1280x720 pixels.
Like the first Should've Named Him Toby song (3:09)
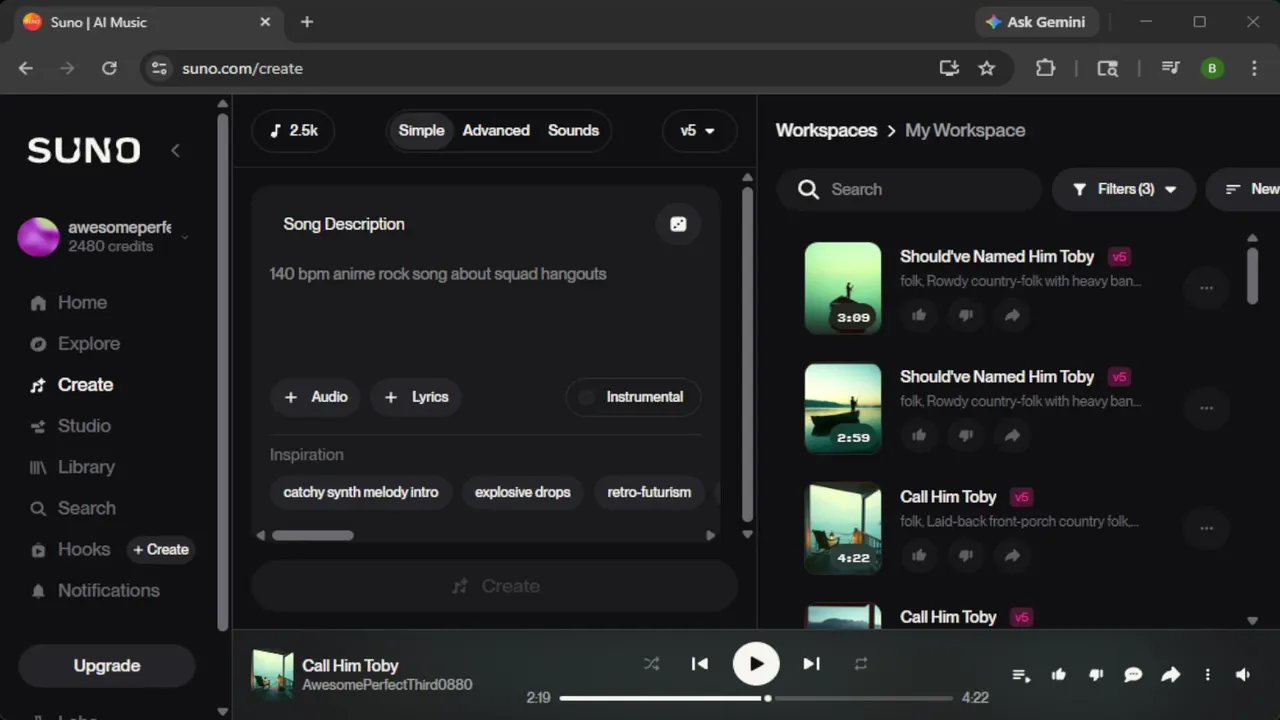pos(919,315)
